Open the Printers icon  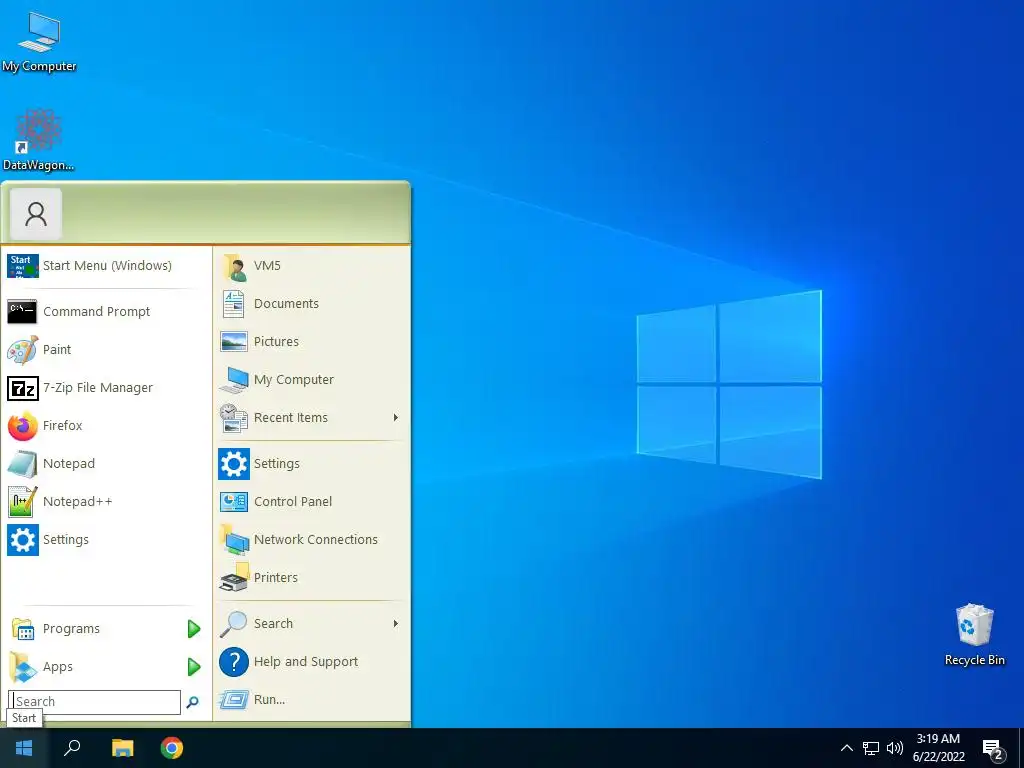pyautogui.click(x=234, y=577)
